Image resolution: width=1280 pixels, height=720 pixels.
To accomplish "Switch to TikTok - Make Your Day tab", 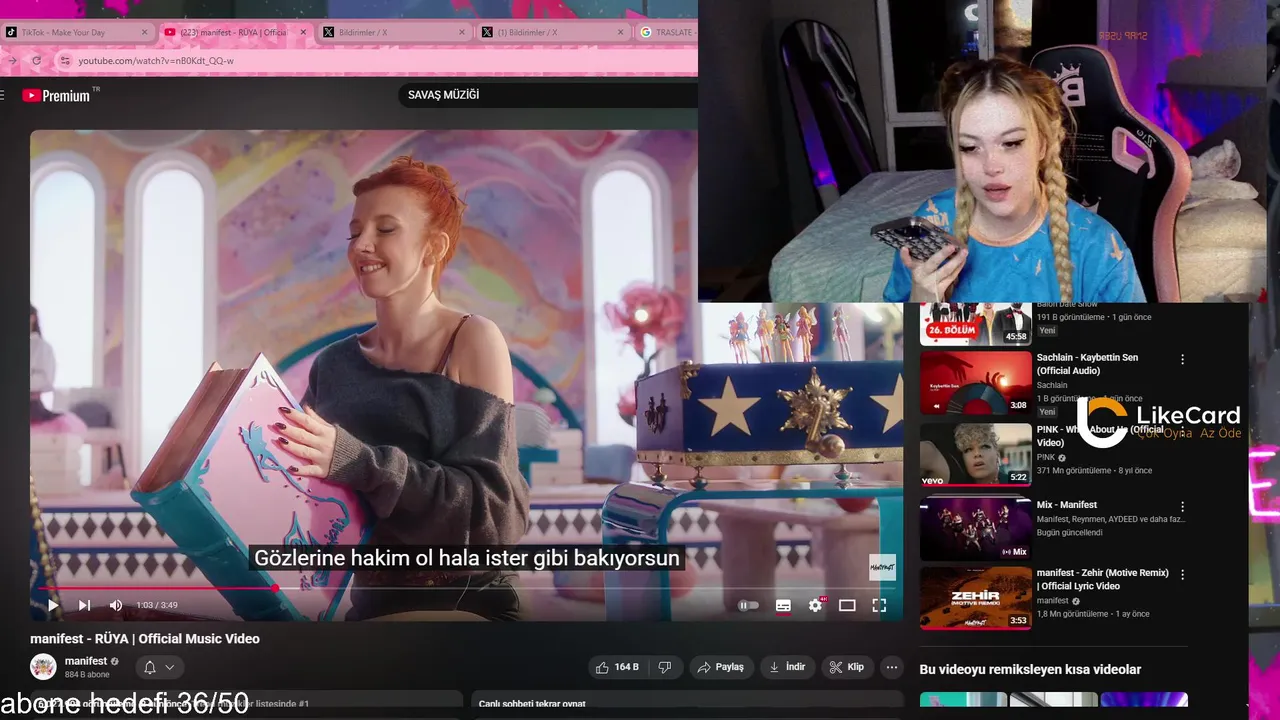I will coord(77,32).
